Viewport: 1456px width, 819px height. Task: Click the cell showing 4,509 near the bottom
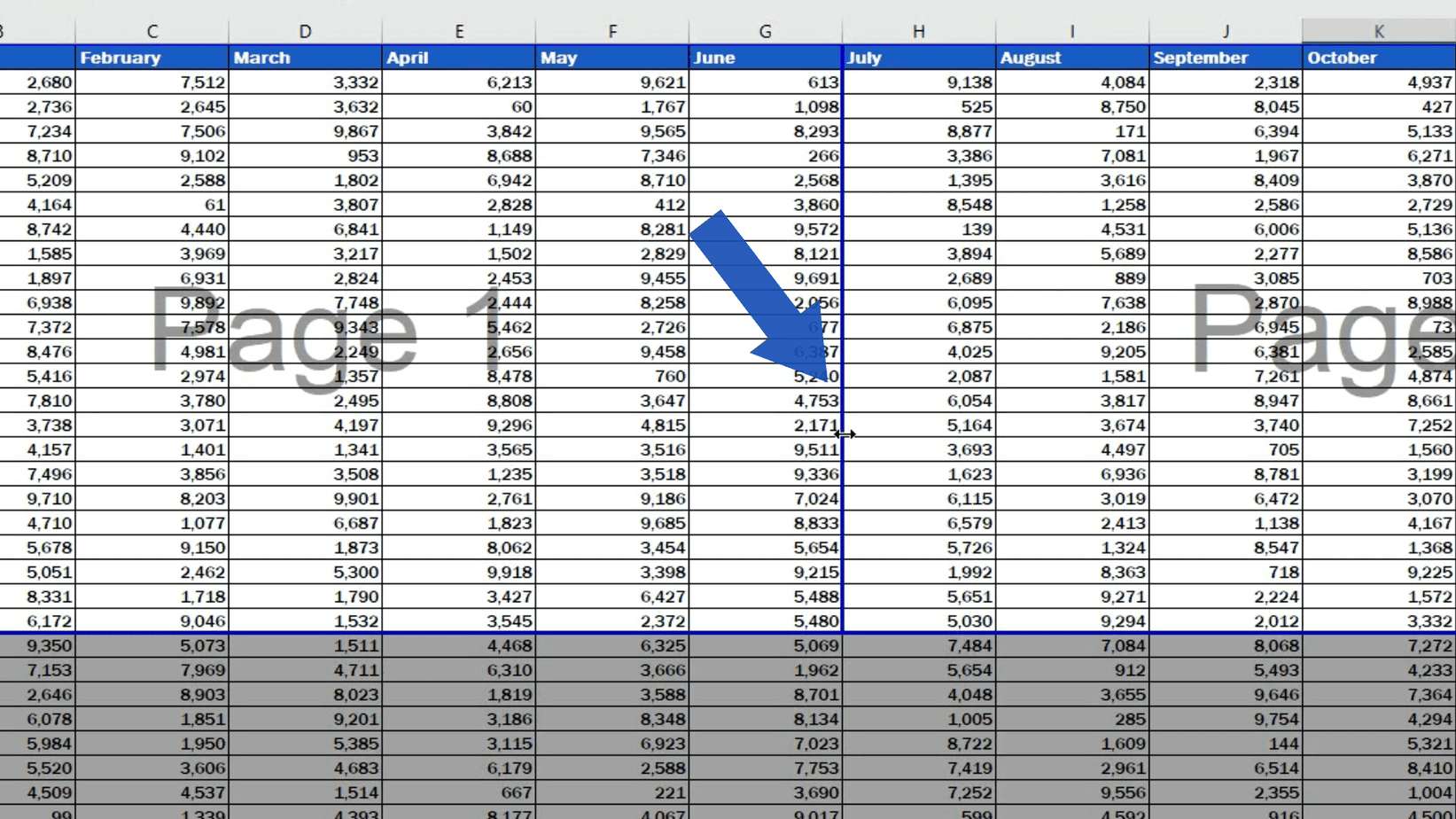point(38,792)
